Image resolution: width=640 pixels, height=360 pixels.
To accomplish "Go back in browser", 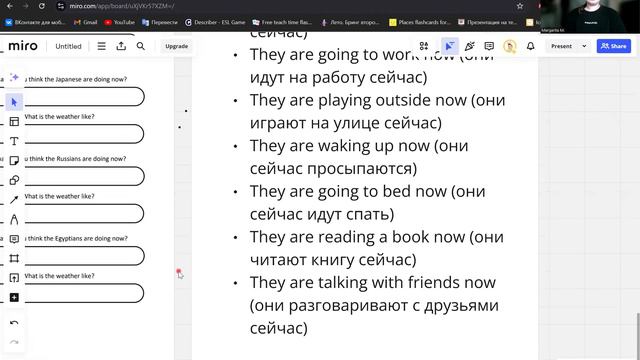I will click(10, 6).
